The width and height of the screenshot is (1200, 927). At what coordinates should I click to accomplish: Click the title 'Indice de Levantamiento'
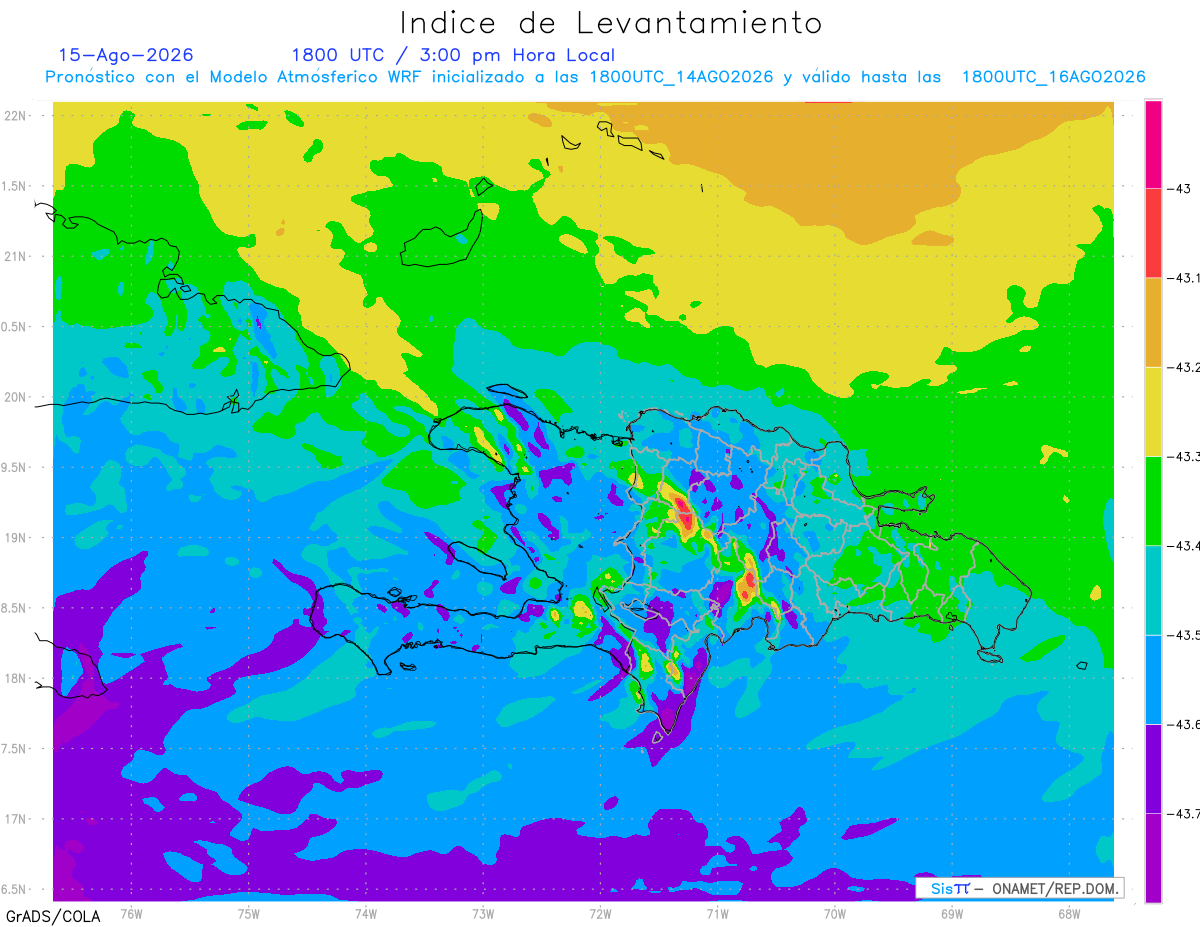(611, 23)
